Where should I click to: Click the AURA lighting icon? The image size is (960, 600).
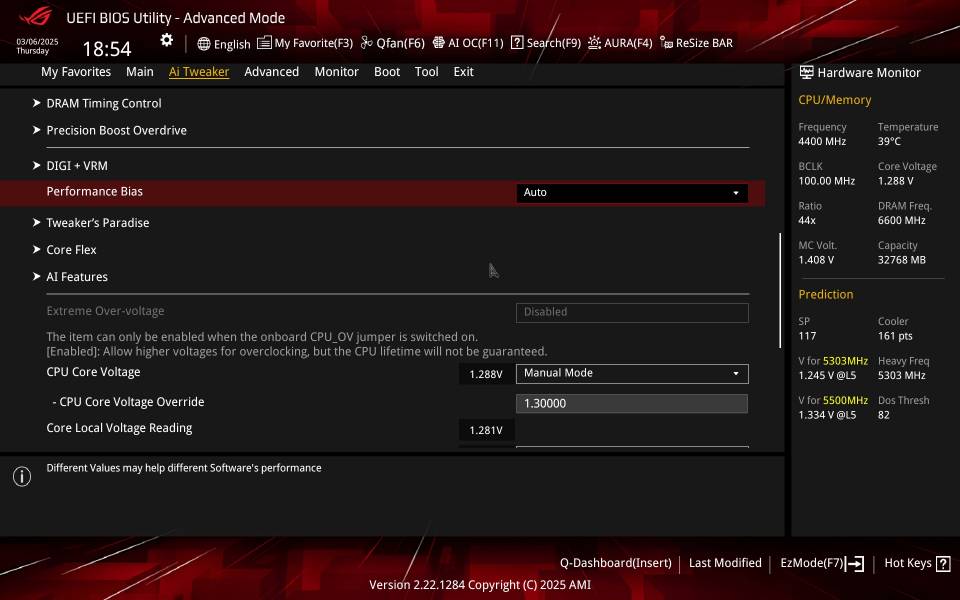click(594, 42)
